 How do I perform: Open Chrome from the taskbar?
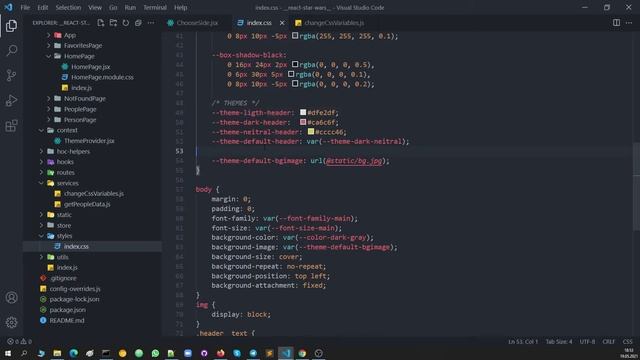[302, 353]
